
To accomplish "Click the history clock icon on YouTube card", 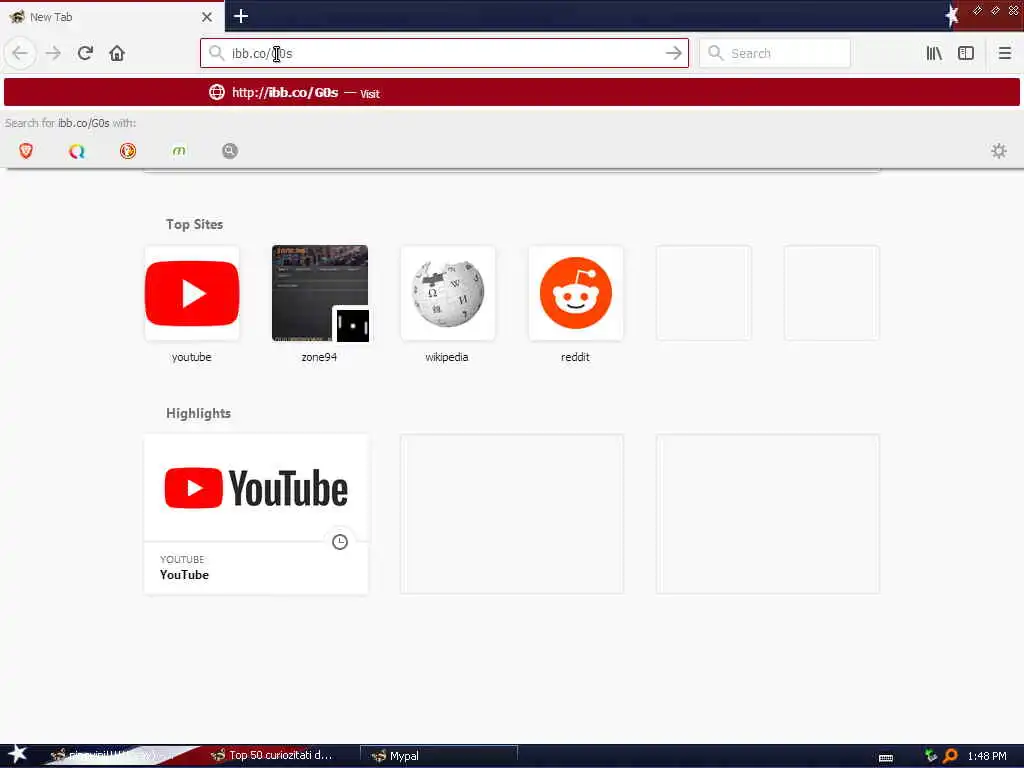I will (x=340, y=542).
